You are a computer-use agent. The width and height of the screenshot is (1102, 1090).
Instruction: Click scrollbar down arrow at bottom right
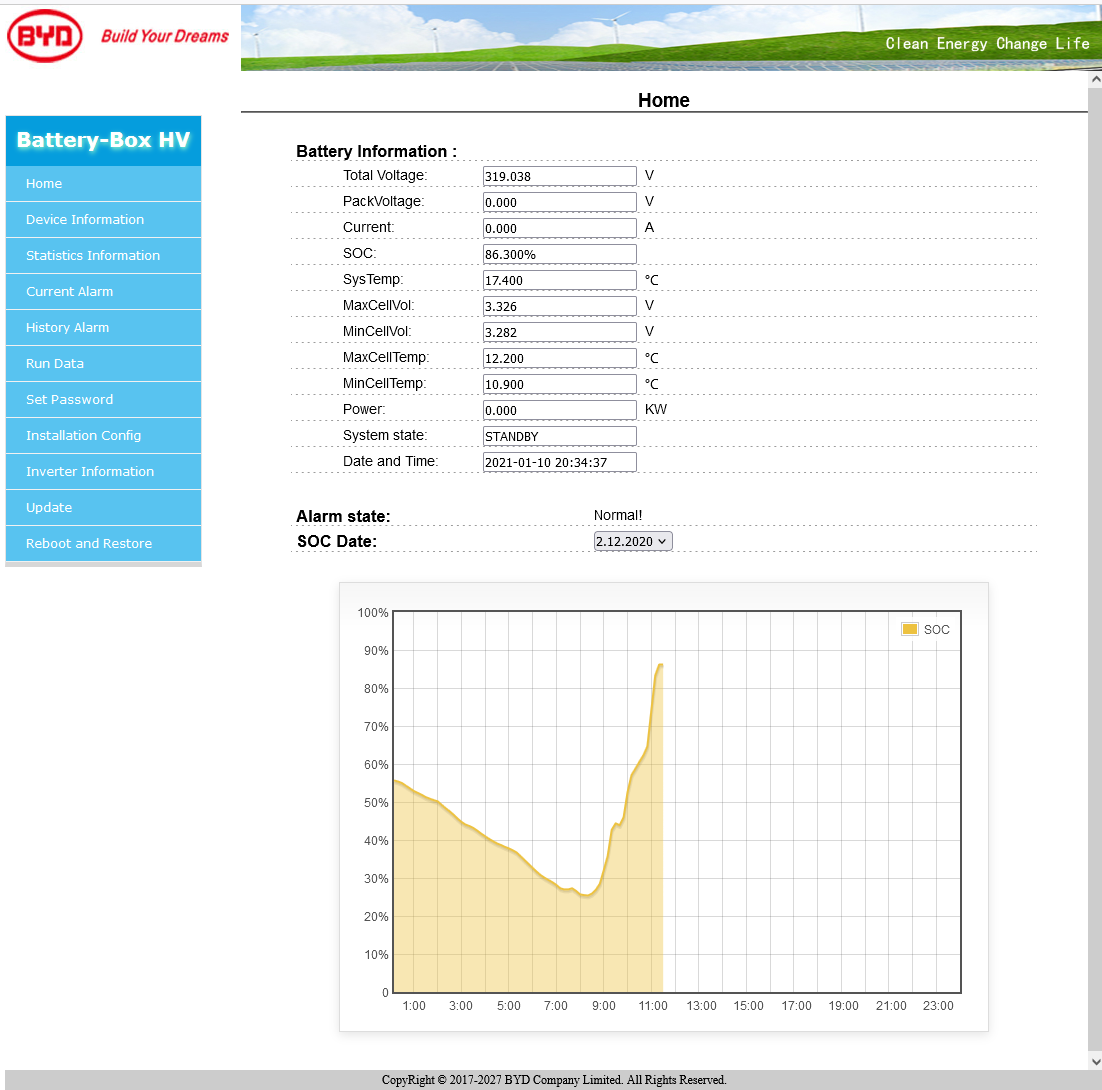click(x=1094, y=1061)
